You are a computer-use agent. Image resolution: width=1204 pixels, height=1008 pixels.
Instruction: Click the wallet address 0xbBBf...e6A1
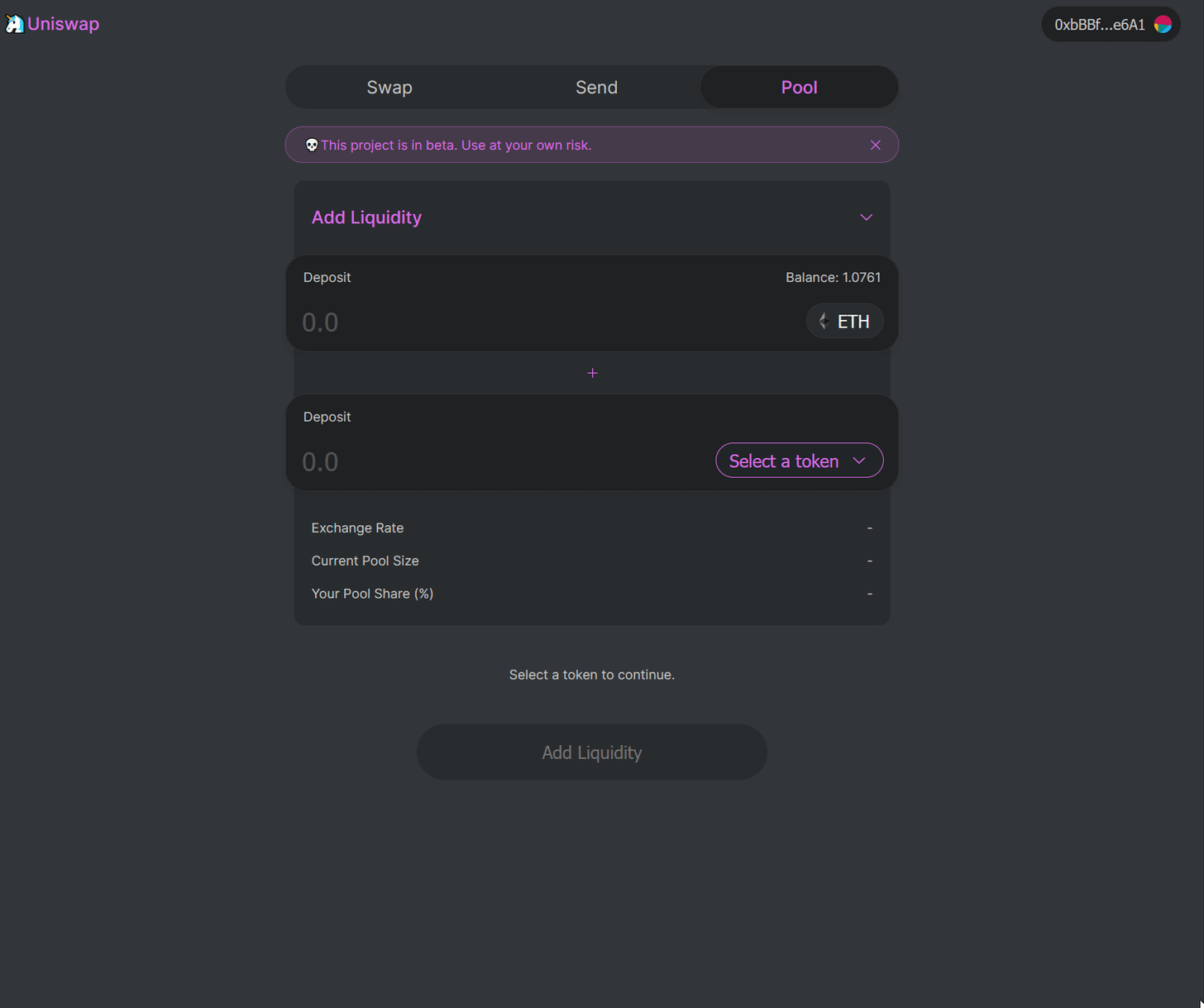(1100, 24)
